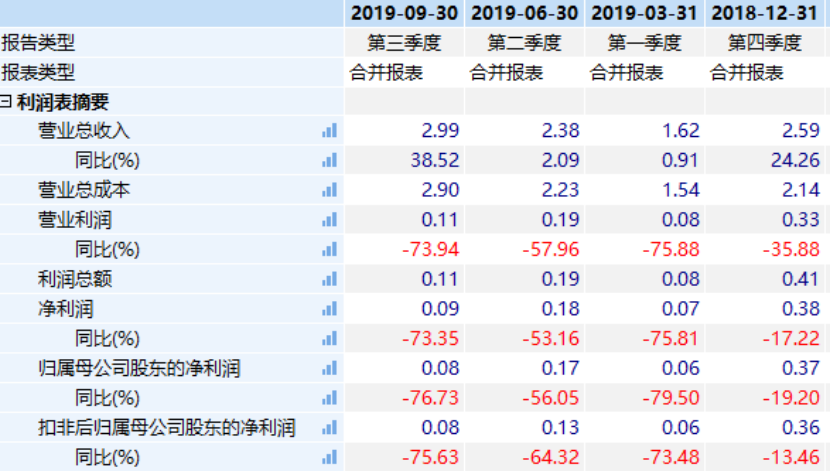Open chart icon for 营业总收入 row
This screenshot has height=471, width=831.
coord(329,130)
